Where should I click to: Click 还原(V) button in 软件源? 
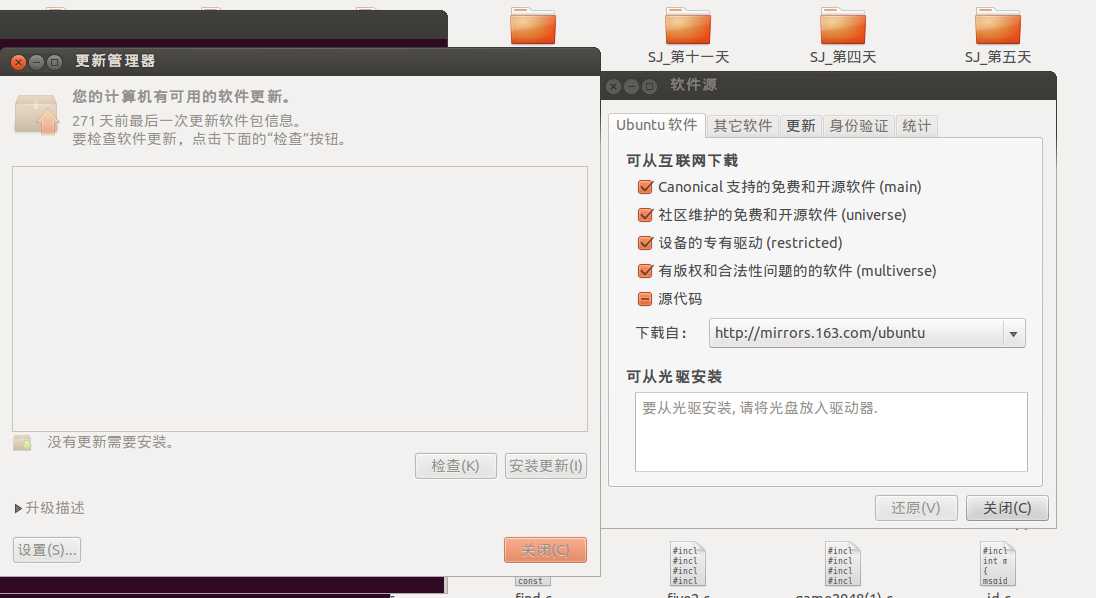916,508
